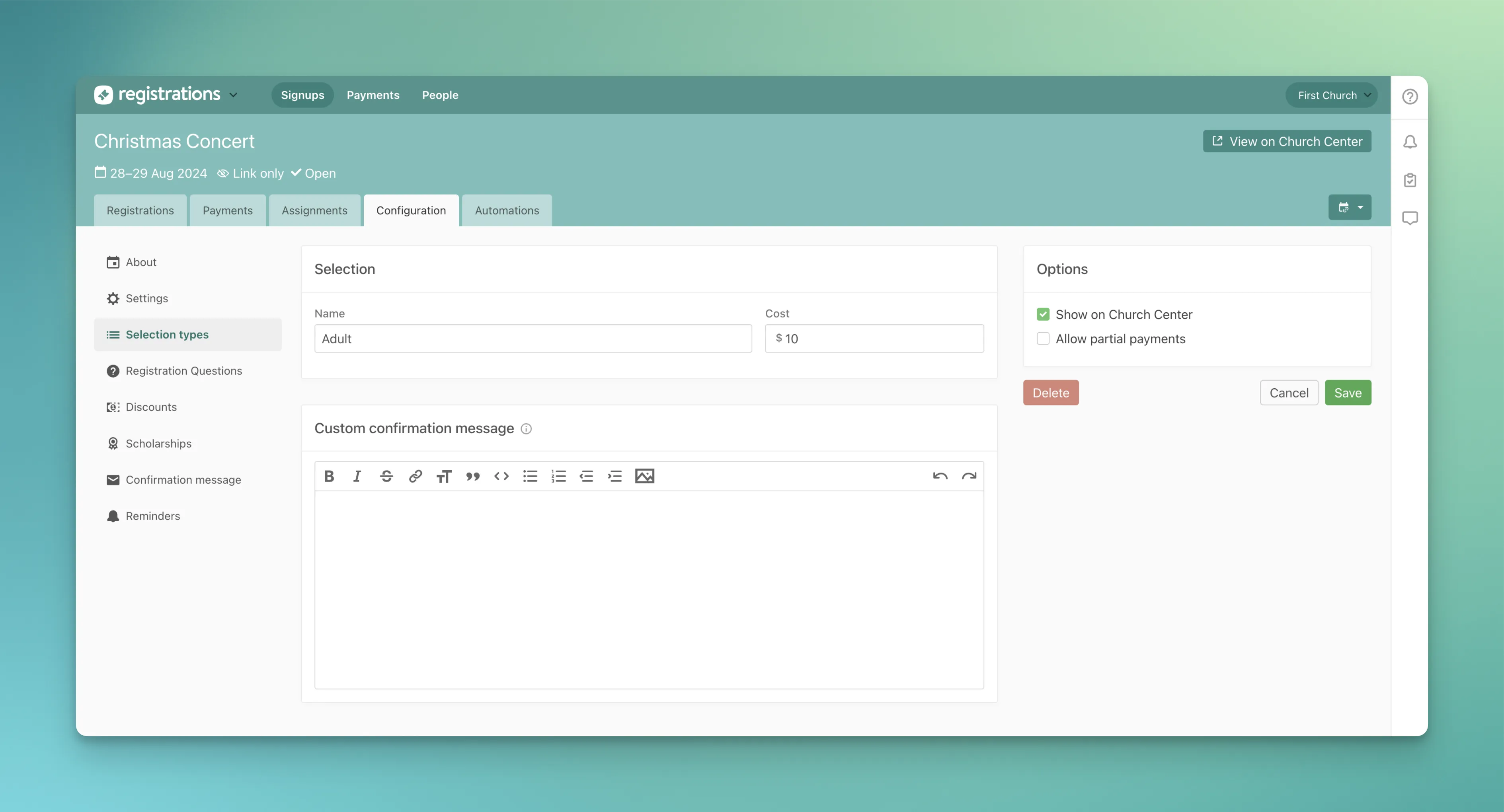Insert a link using link icon
Viewport: 1504px width, 812px height.
415,476
